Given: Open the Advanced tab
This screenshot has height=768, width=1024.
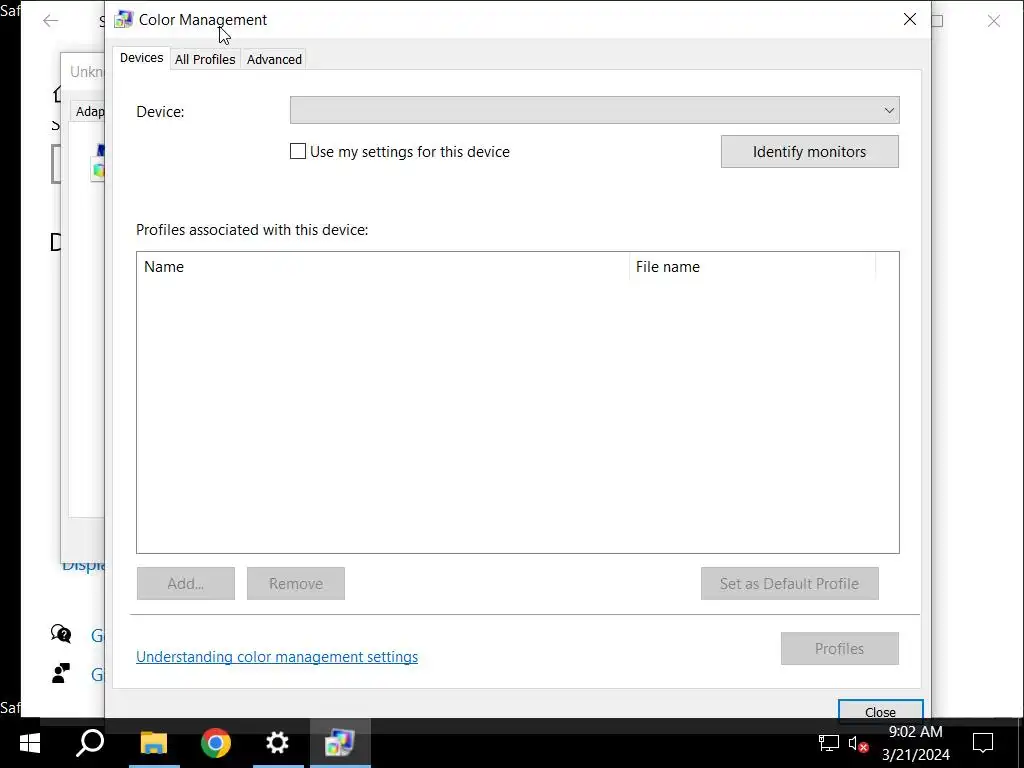Looking at the screenshot, I should tap(274, 59).
